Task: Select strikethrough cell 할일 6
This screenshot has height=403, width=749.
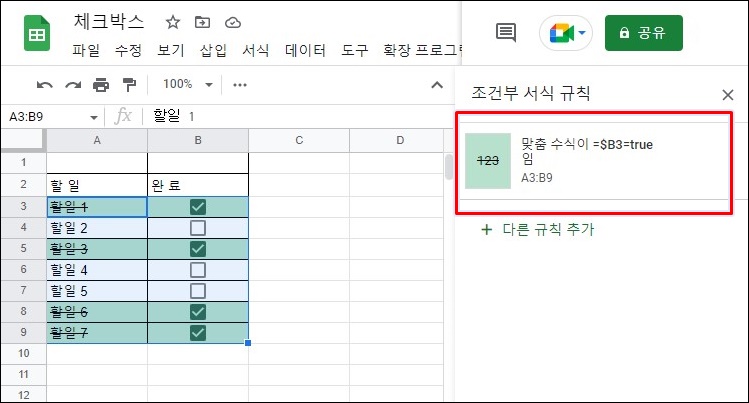Action: tap(97, 312)
